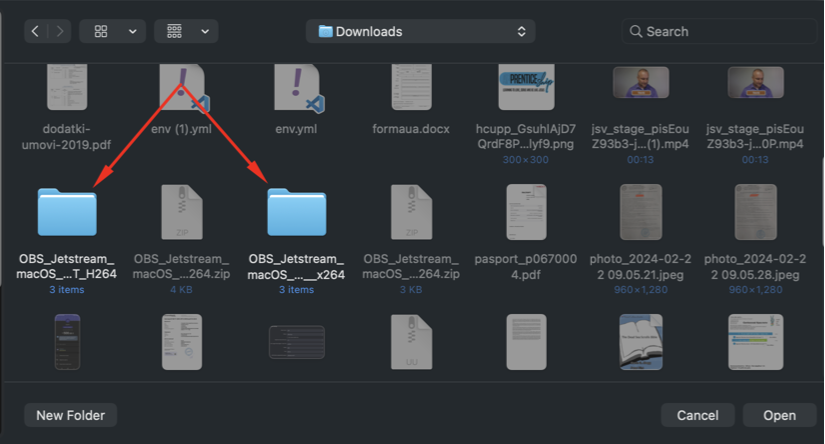Select the phone screenshot thumbnail in bottom row
The width and height of the screenshot is (825, 444).
click(x=67, y=342)
